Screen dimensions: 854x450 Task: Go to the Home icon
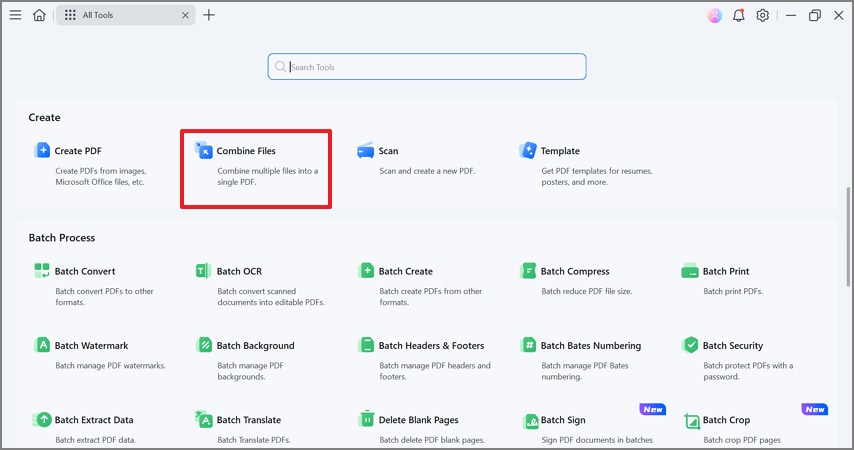[x=39, y=15]
